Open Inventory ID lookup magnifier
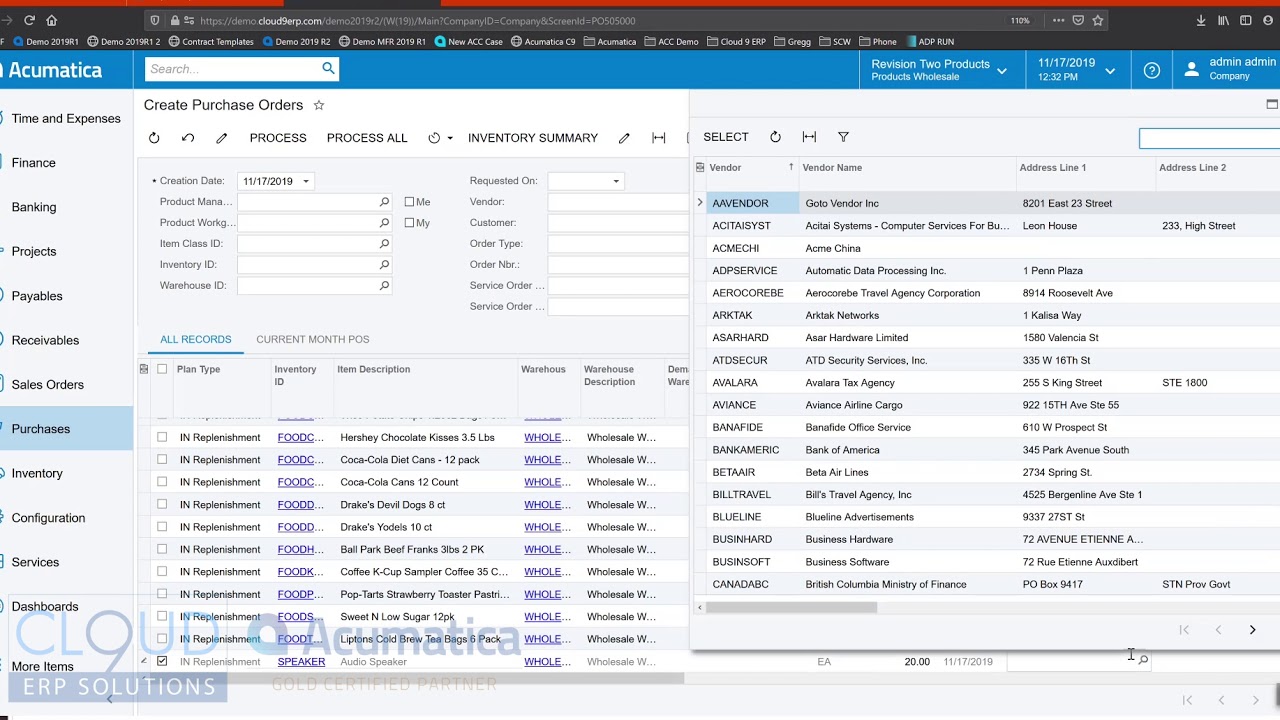 [384, 265]
